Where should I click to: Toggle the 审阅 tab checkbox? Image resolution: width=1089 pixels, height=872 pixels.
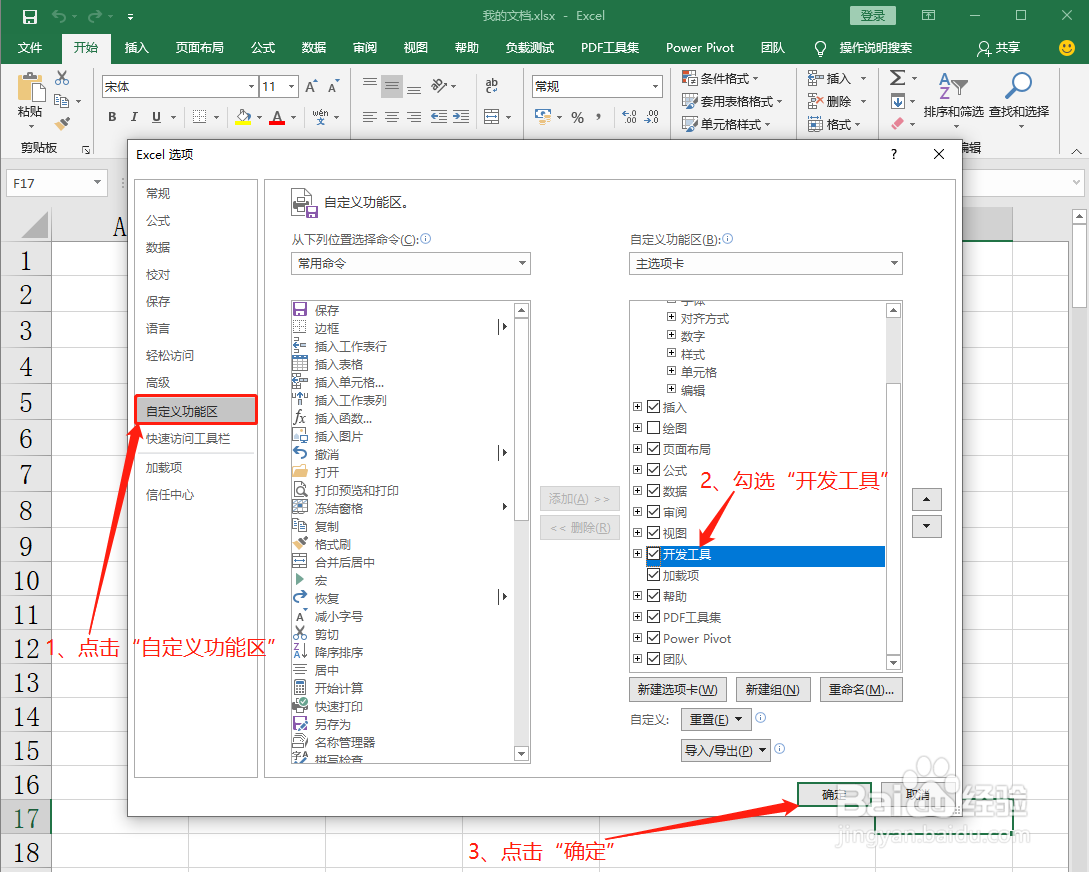(654, 512)
